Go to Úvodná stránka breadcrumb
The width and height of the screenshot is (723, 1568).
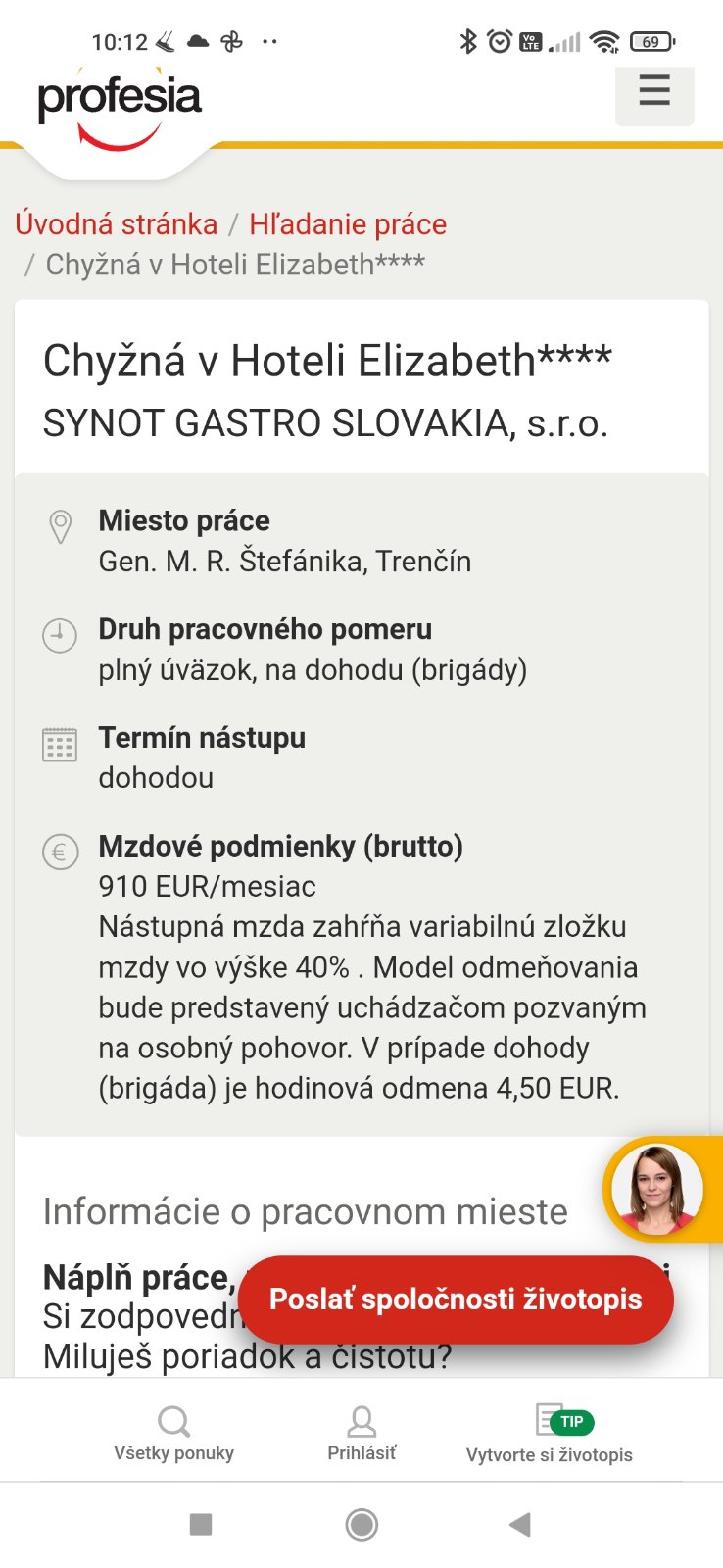click(x=117, y=224)
